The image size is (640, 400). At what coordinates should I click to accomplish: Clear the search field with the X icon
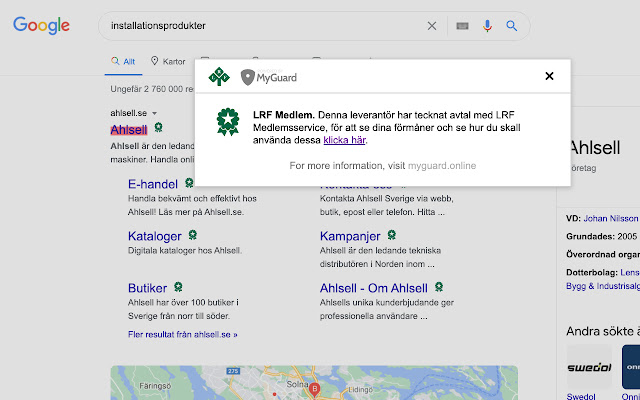pyautogui.click(x=432, y=26)
